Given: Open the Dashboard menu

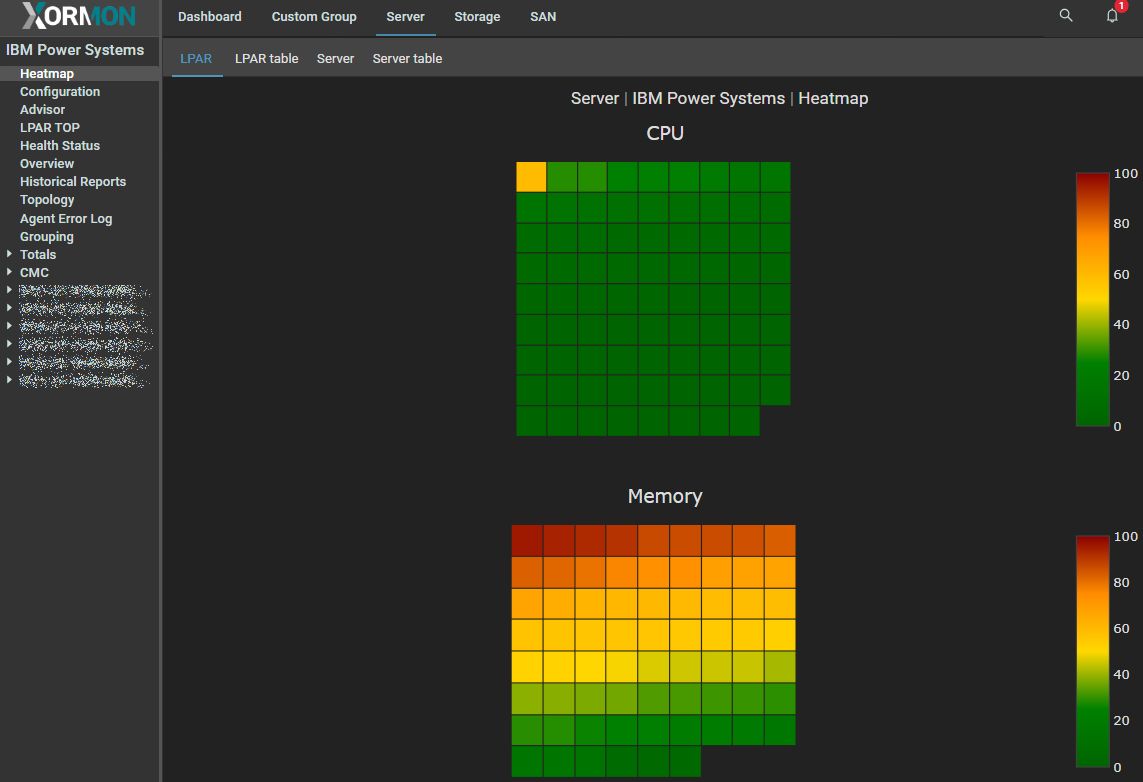Looking at the screenshot, I should pos(209,17).
